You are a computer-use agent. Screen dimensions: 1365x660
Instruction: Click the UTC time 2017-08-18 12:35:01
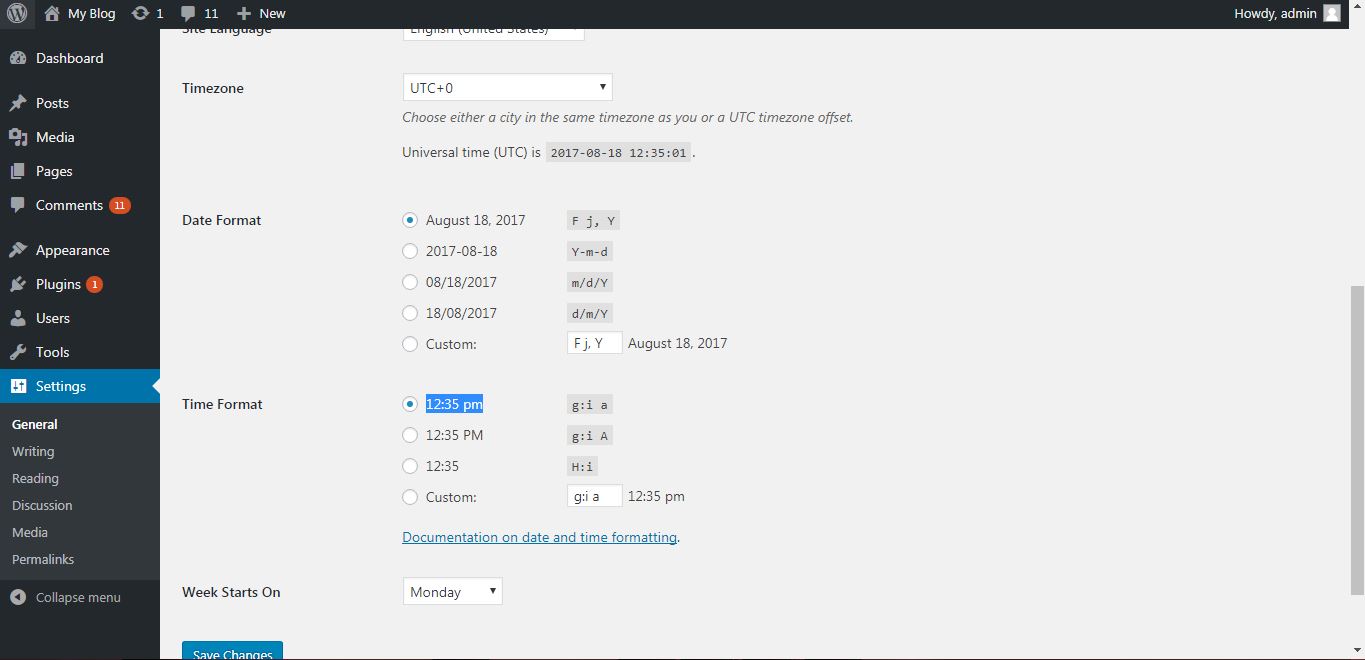pos(618,153)
